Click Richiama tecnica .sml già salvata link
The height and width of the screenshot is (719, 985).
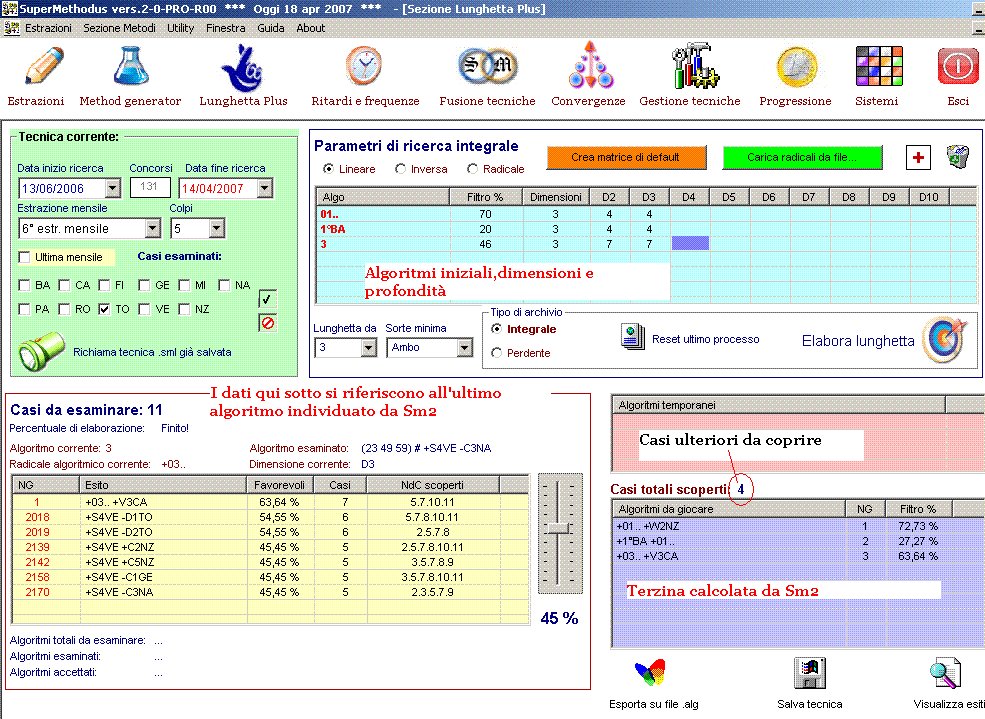152,352
